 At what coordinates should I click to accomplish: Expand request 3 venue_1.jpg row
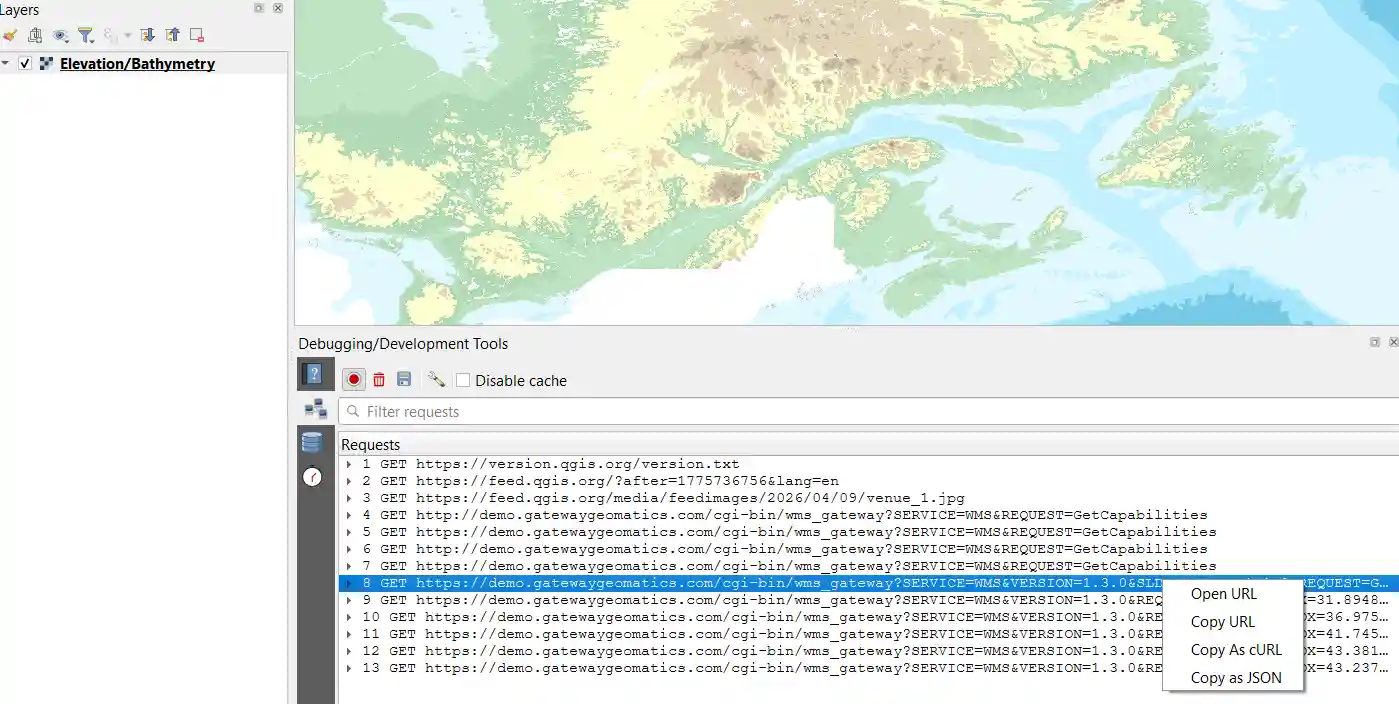coord(348,498)
